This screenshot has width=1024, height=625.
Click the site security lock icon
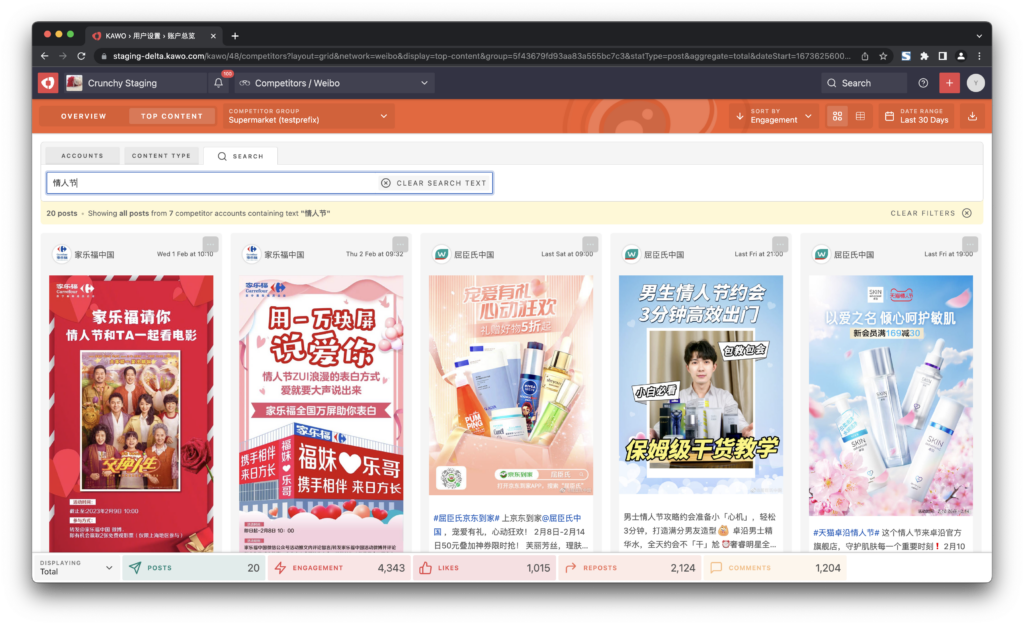point(103,56)
